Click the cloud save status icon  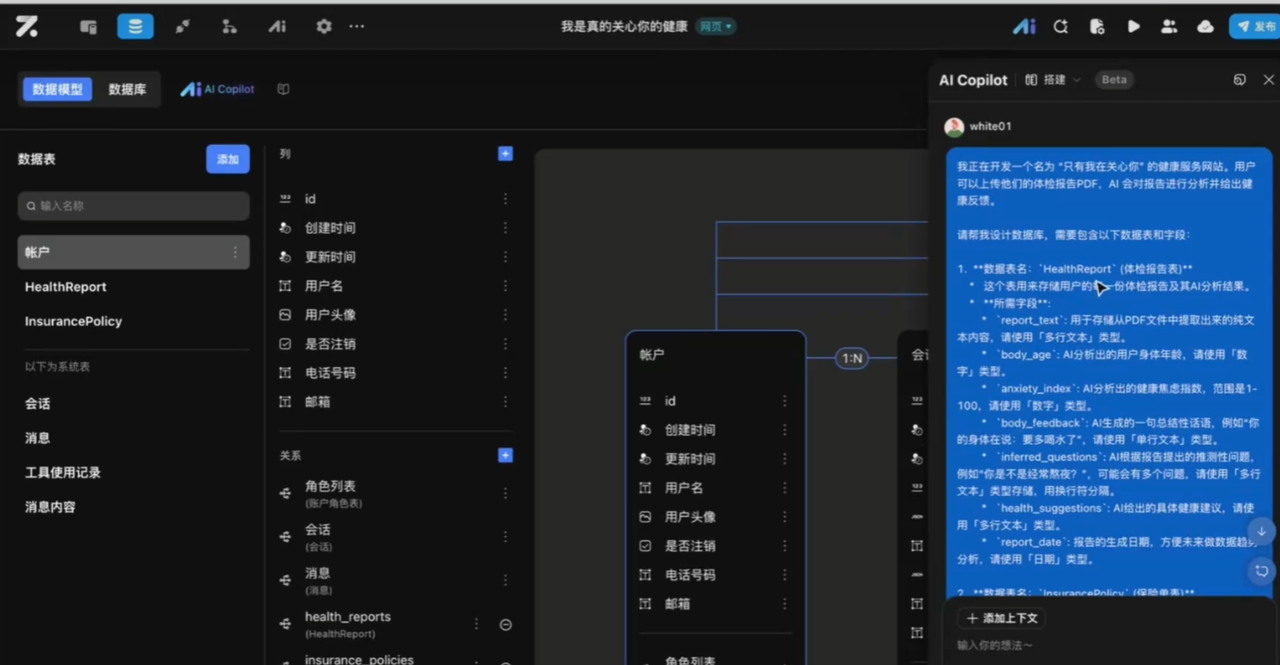click(1205, 27)
